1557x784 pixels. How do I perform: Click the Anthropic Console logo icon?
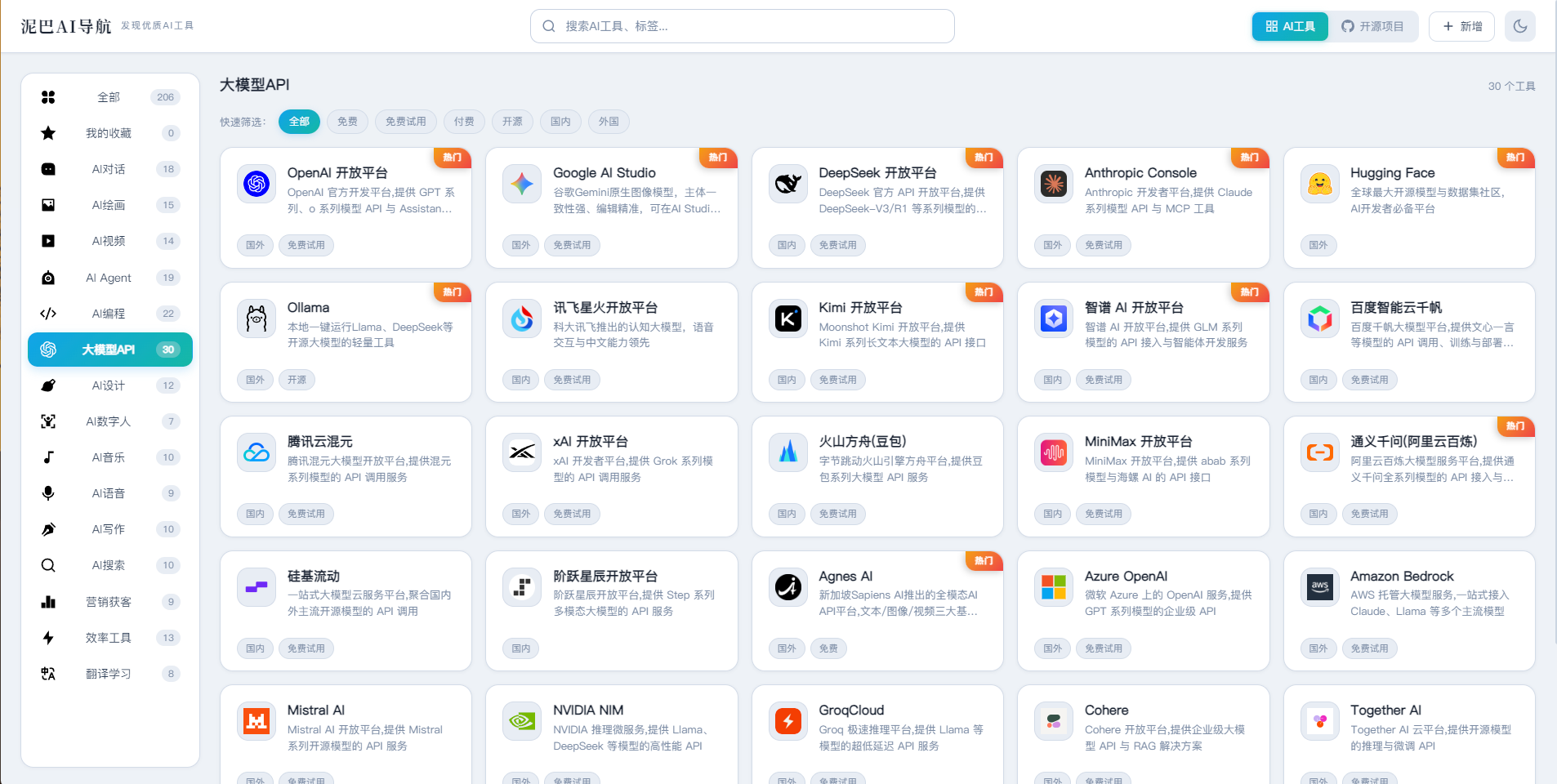(1054, 184)
